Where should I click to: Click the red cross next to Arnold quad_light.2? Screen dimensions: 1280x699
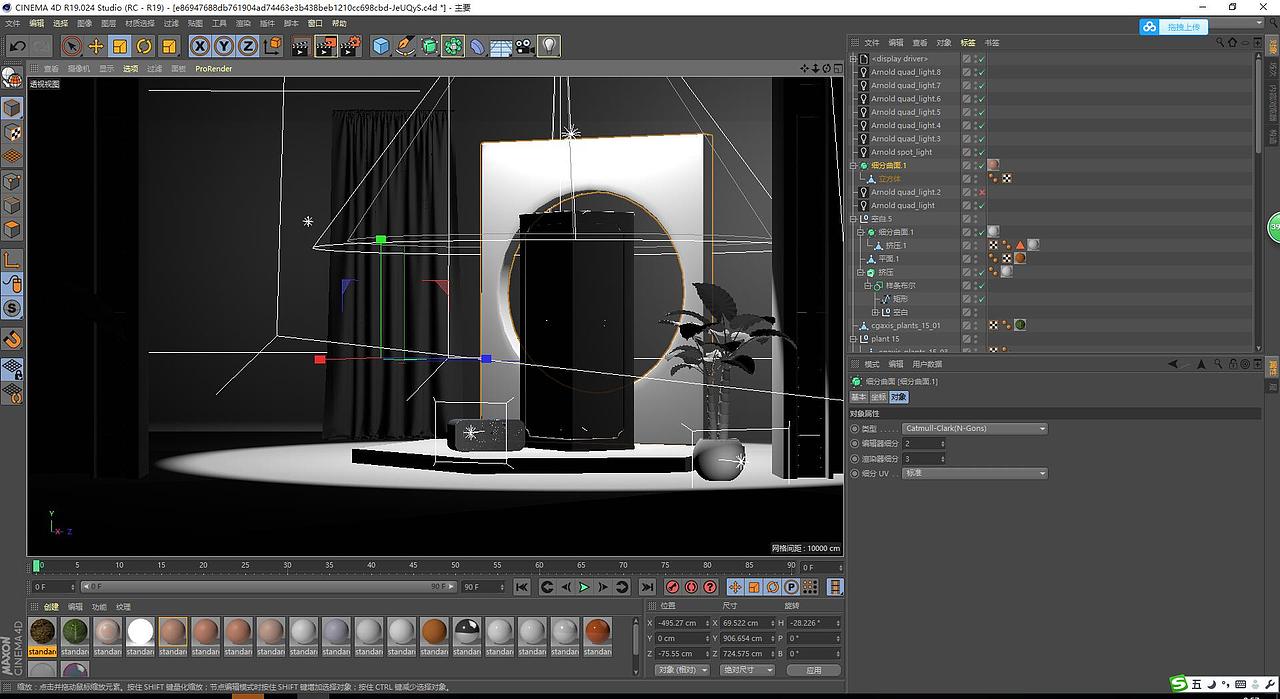pos(980,192)
